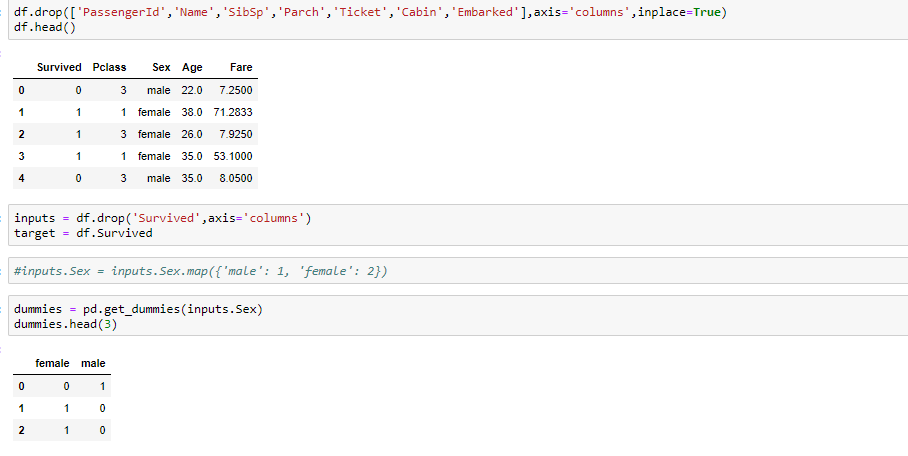908x456 pixels.
Task: Select the Sex column header in df table
Action: pos(162,67)
